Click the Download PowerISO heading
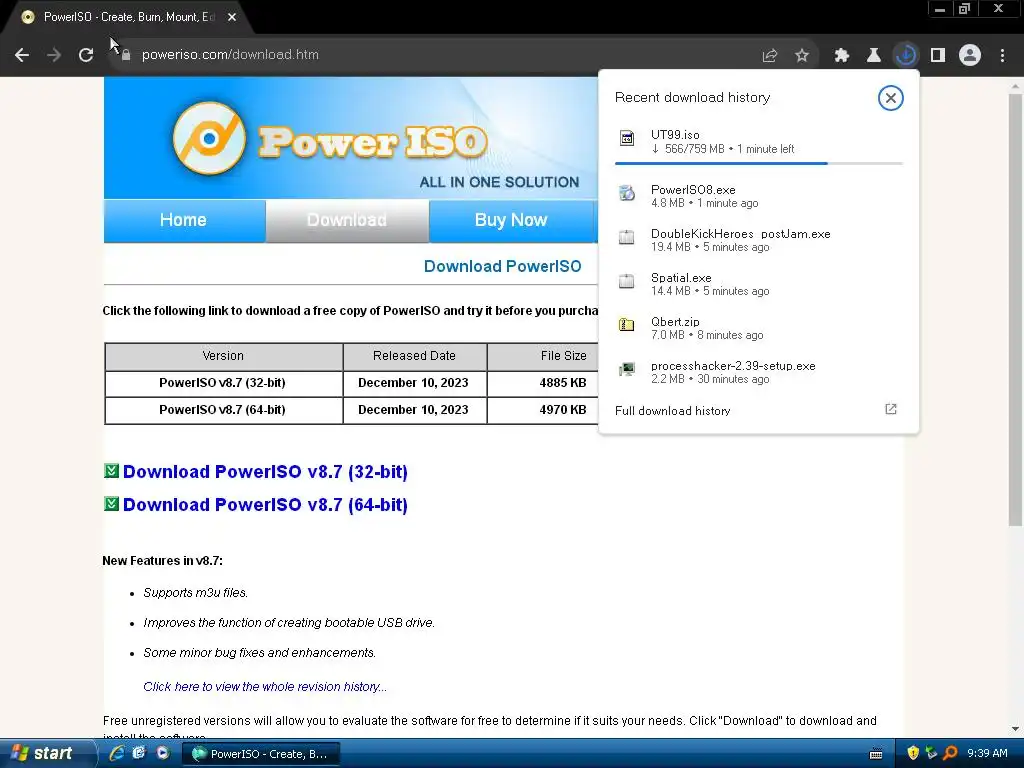 coord(502,266)
